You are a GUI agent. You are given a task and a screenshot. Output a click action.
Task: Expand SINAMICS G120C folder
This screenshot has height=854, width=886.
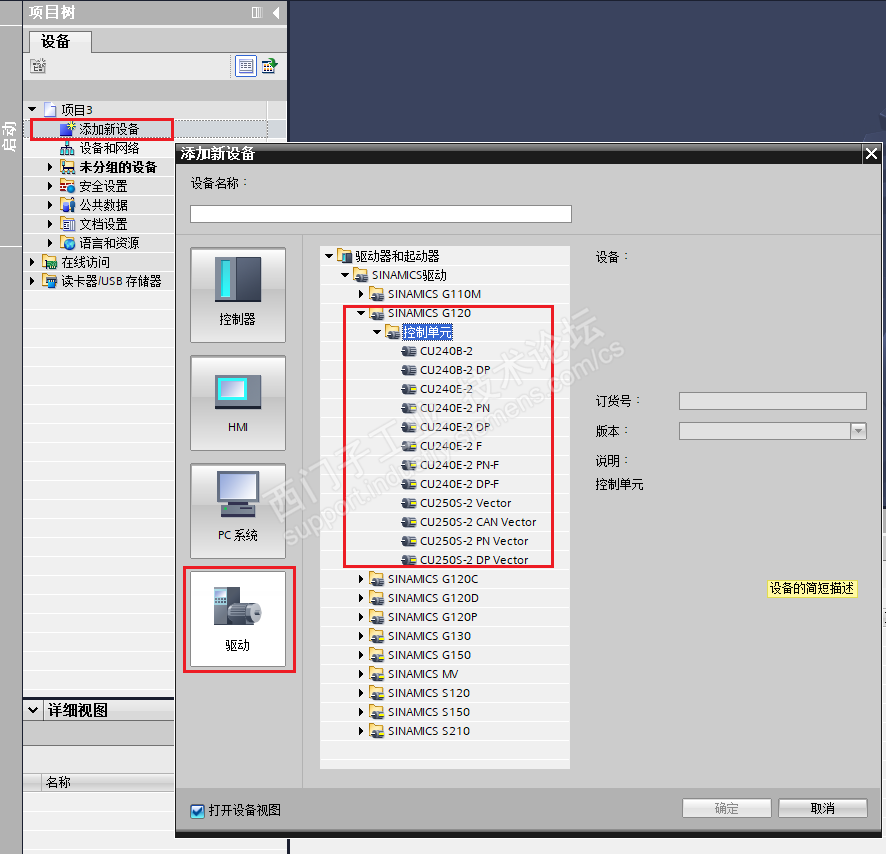[361, 579]
